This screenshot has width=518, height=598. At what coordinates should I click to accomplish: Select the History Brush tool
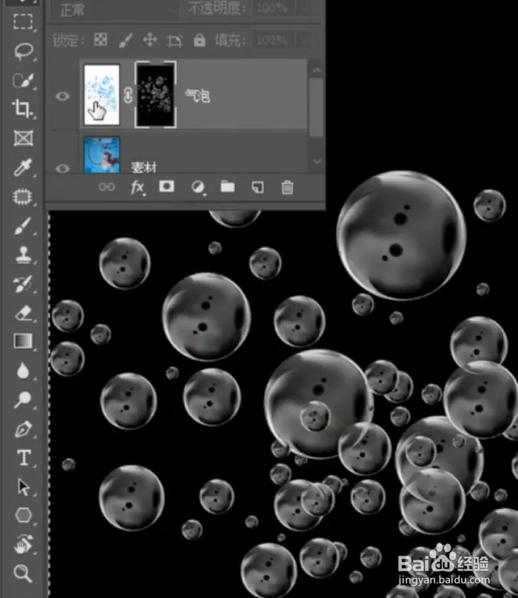23,284
